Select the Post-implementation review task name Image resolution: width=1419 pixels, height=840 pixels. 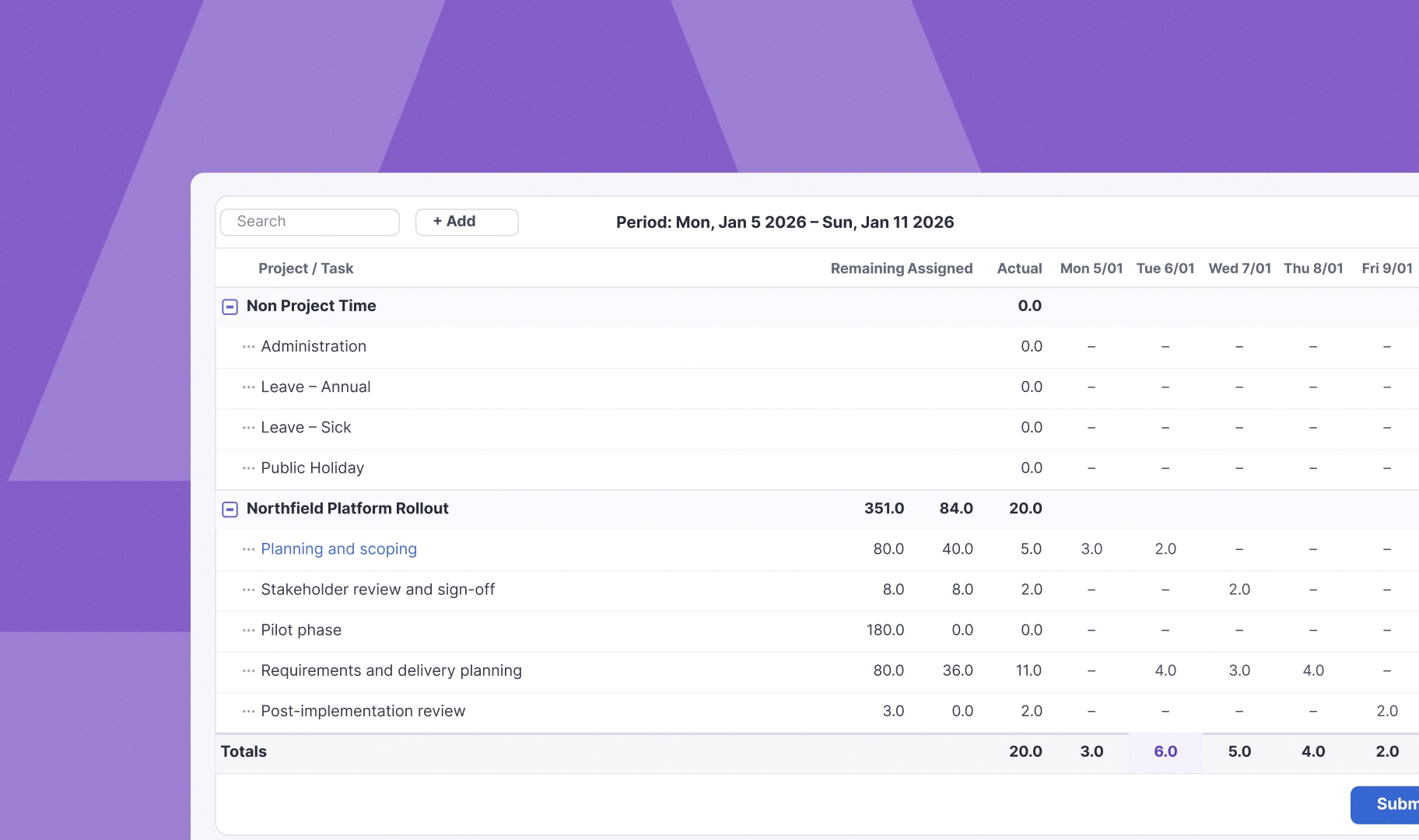tap(363, 711)
